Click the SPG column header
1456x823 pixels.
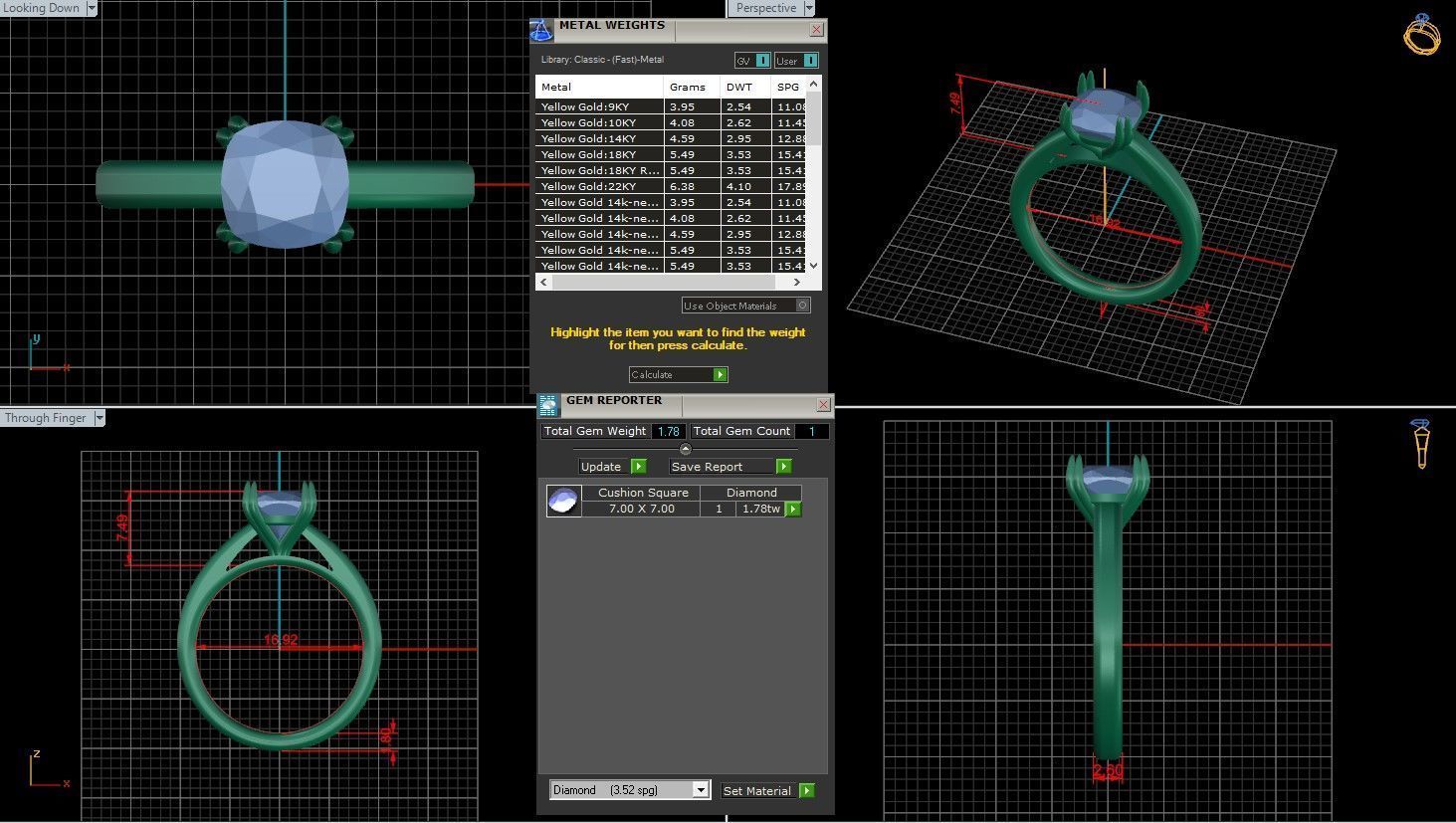click(x=789, y=87)
